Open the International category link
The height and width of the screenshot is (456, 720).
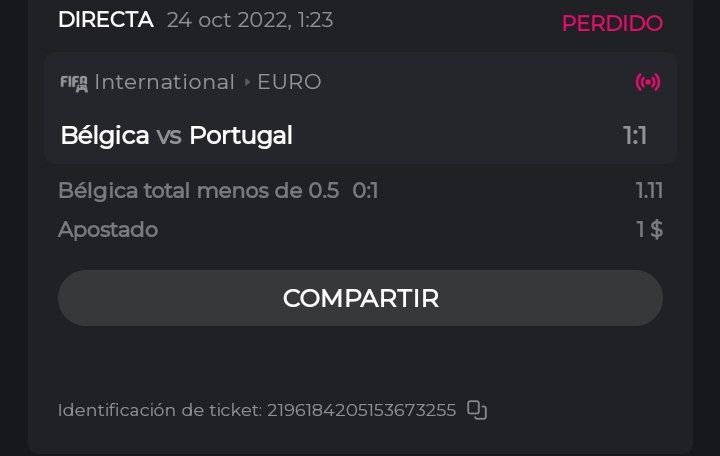(164, 82)
